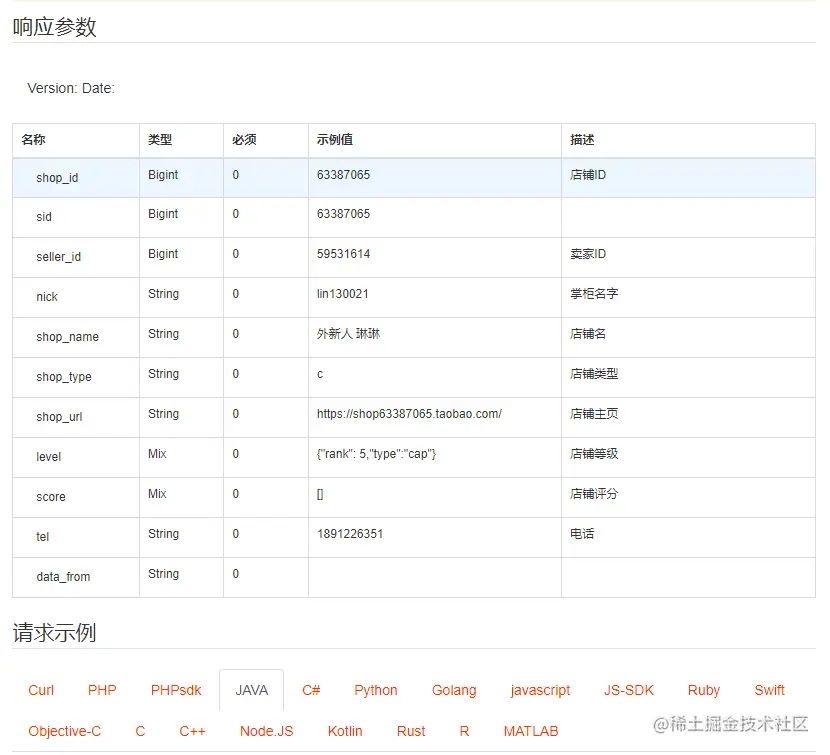Click the score parameter name
The height and width of the screenshot is (755, 830).
pos(51,497)
